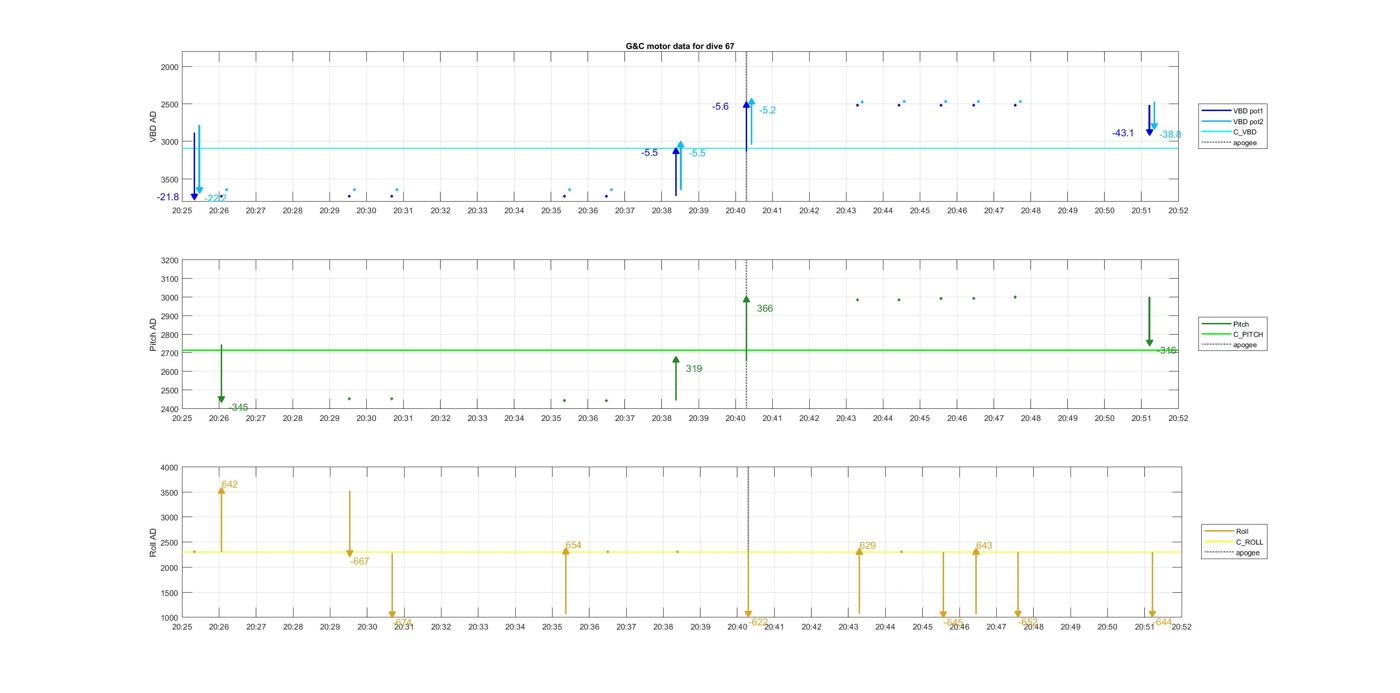This screenshot has height=693, width=1400.
Task: Click the "-316" pitch data label
Action: (x=1167, y=350)
